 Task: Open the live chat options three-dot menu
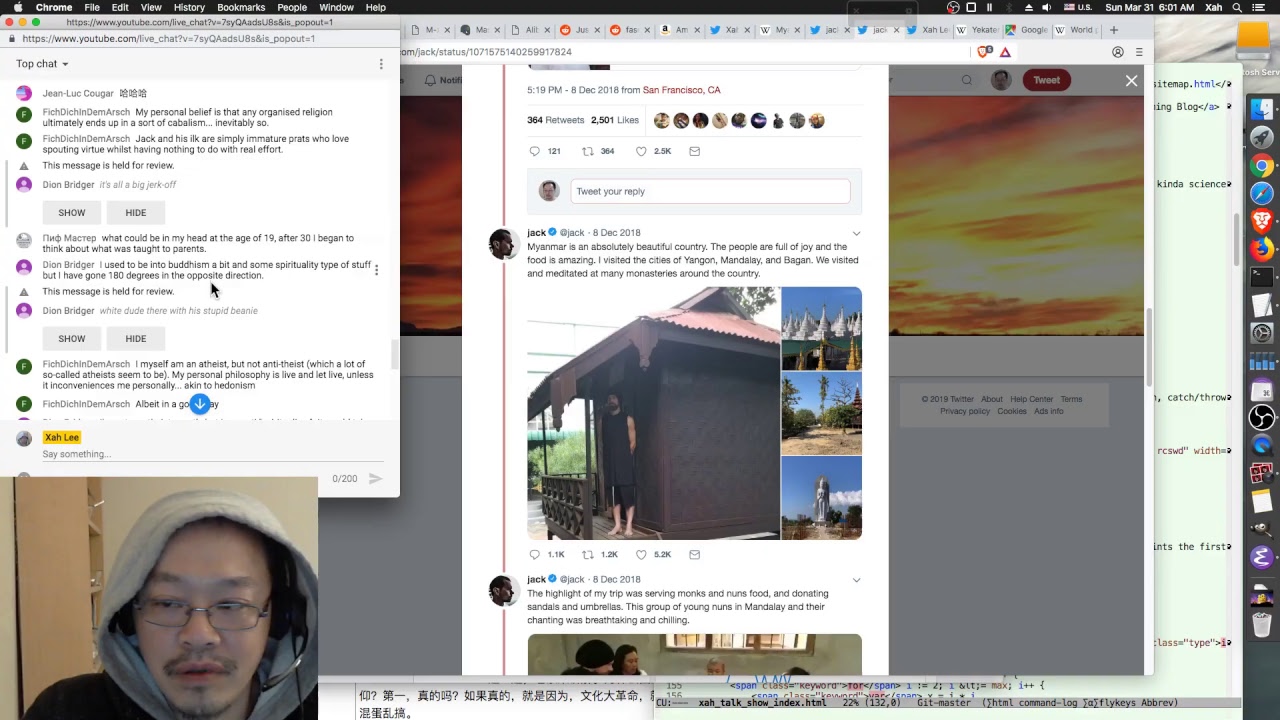[381, 64]
